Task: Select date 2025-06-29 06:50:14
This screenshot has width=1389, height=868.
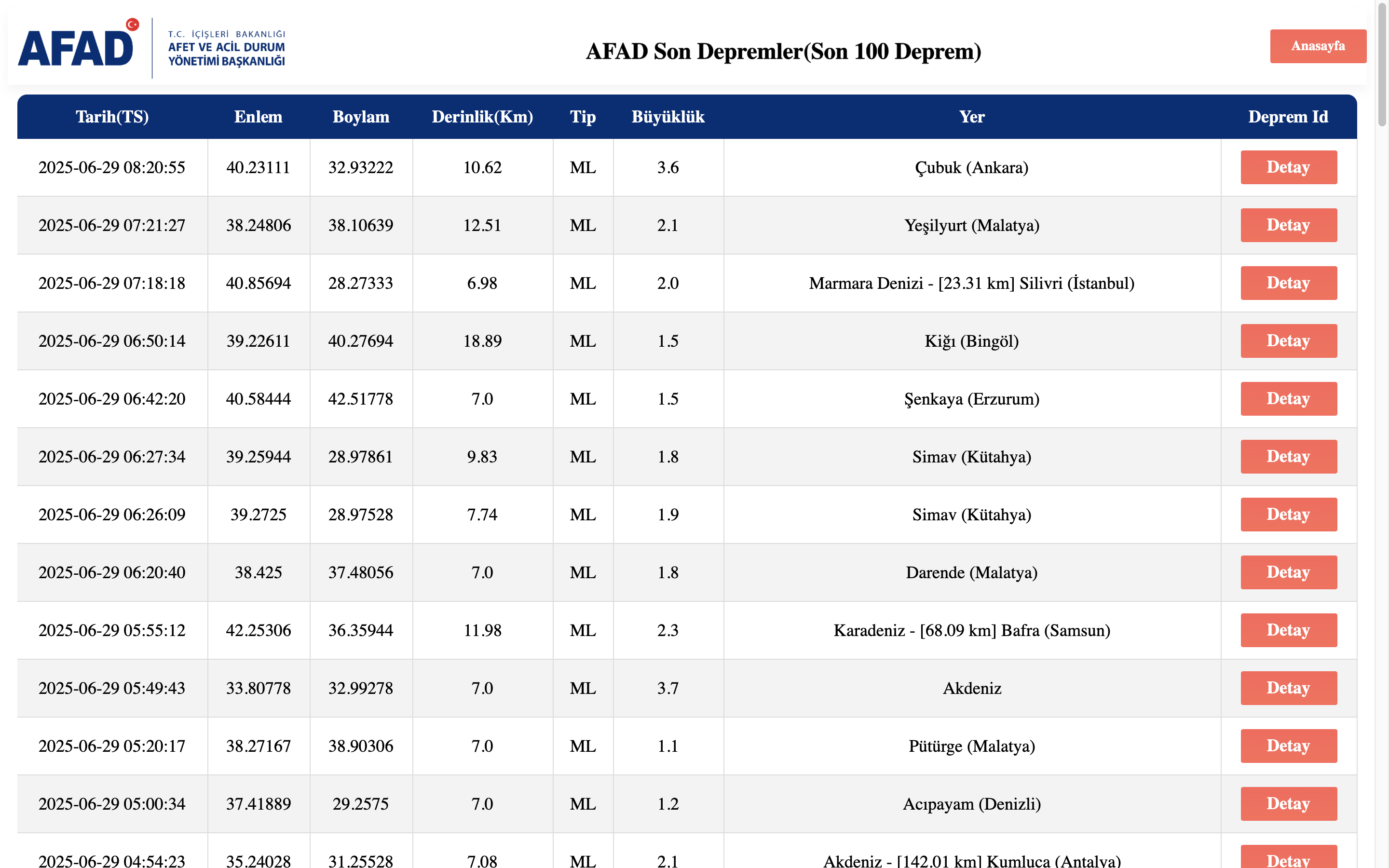Action: click(x=112, y=341)
